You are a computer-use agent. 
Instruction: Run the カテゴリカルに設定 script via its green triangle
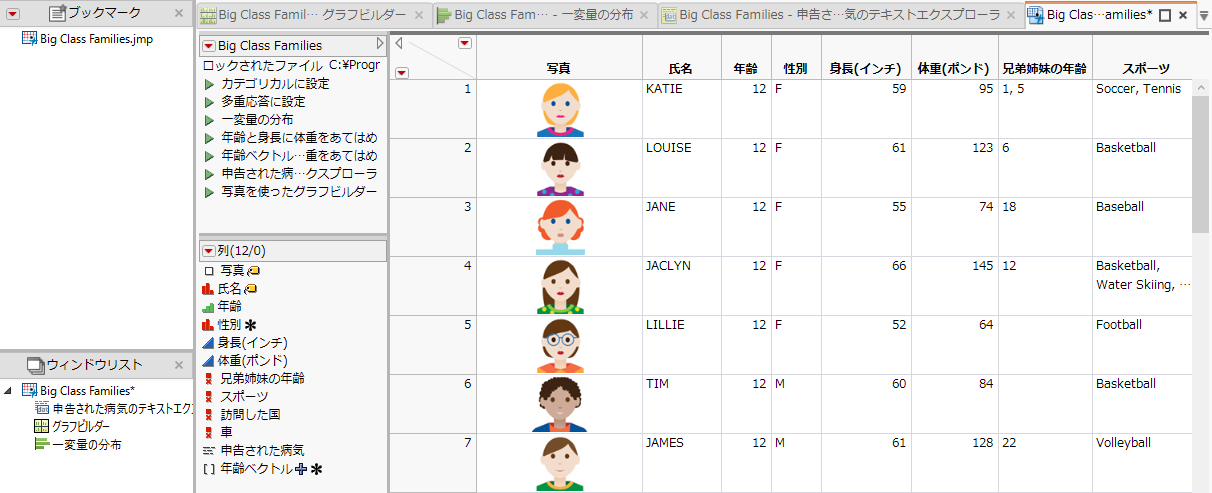click(209, 84)
